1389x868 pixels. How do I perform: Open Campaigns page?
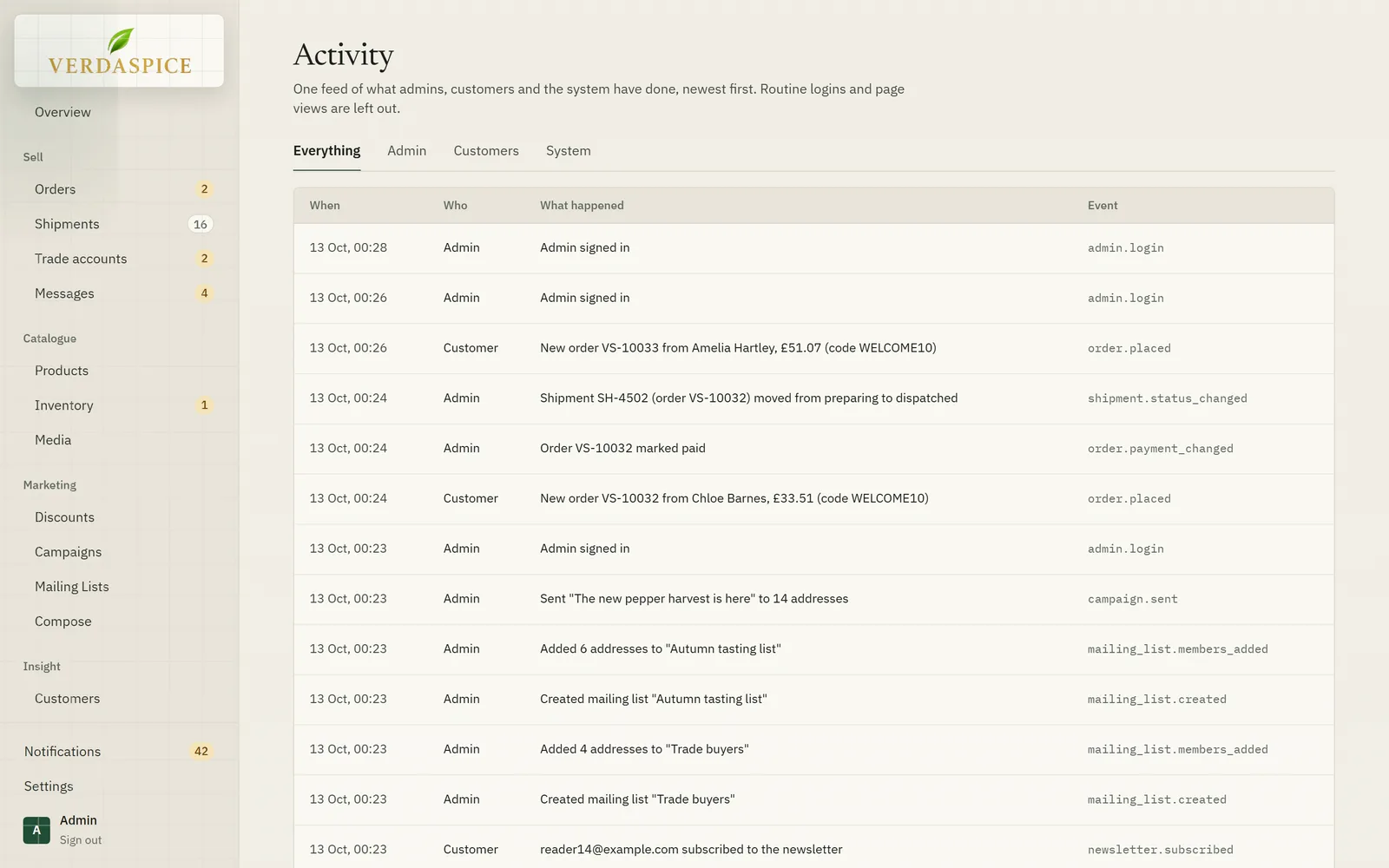pos(68,552)
